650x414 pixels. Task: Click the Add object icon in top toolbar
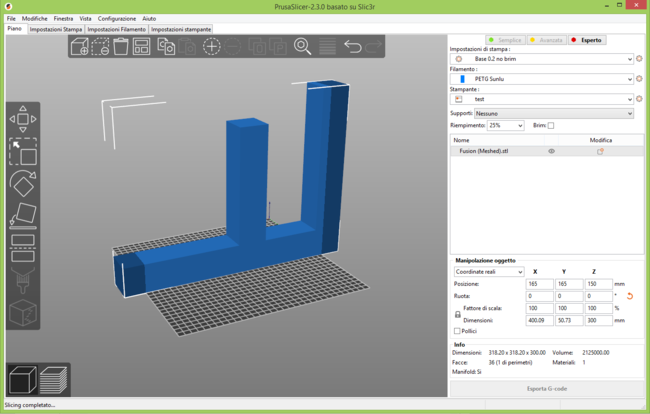(x=79, y=47)
